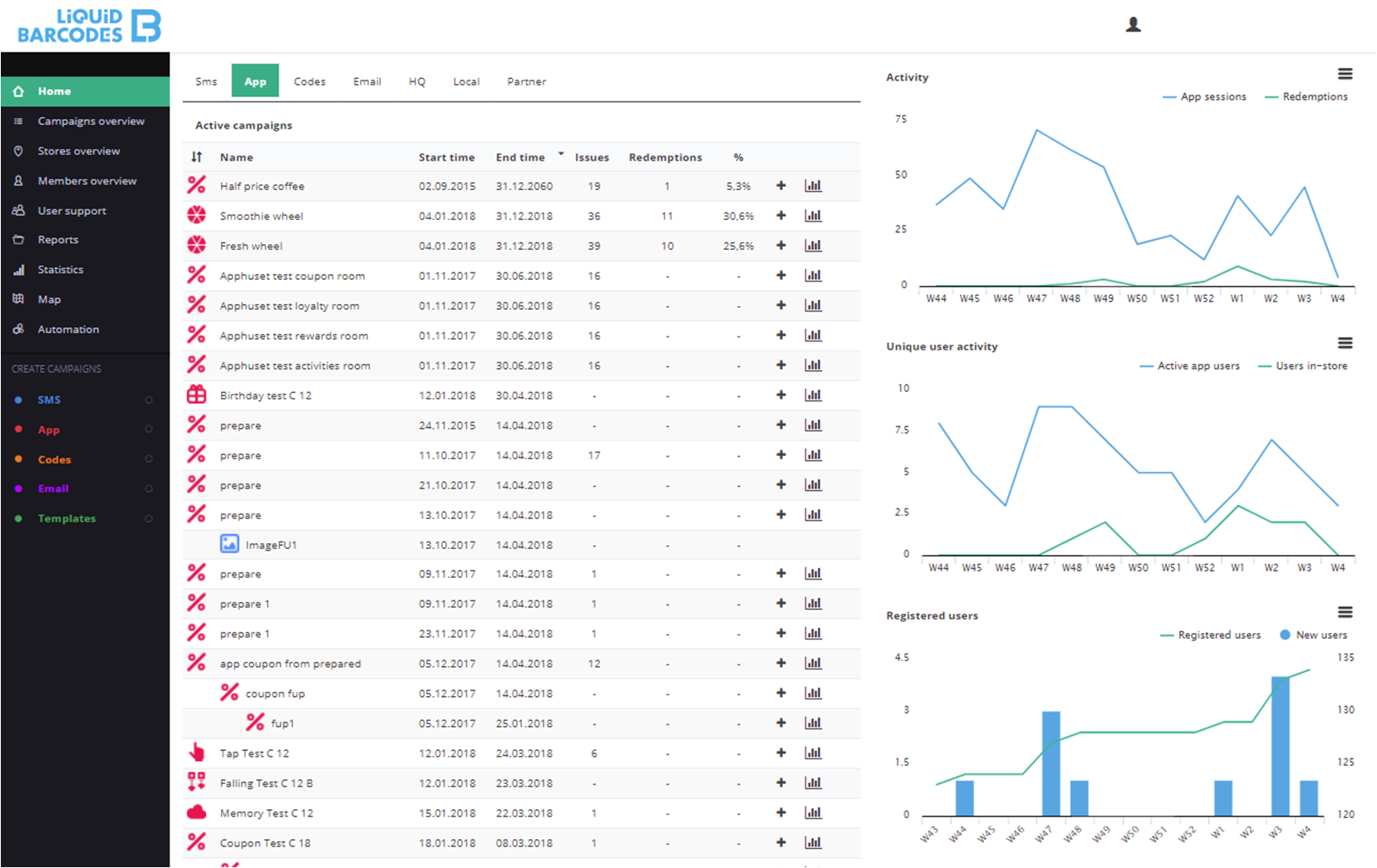Viewport: 1377px width, 868px height.
Task: Click plus icon for Falling Test C 12 B
Action: coord(781,783)
